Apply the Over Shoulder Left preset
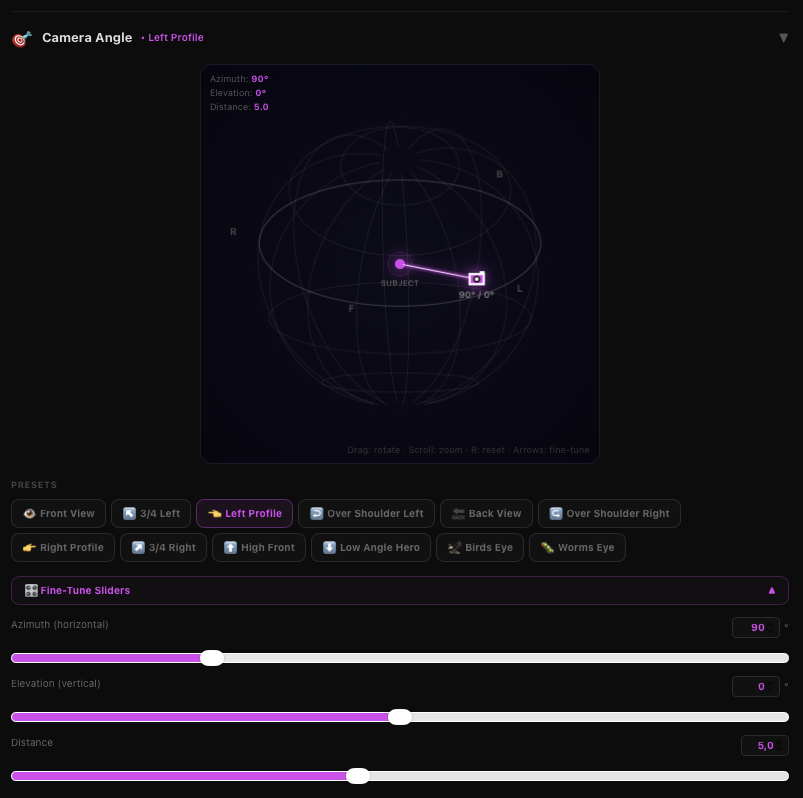Image resolution: width=803 pixels, height=798 pixels. (366, 514)
